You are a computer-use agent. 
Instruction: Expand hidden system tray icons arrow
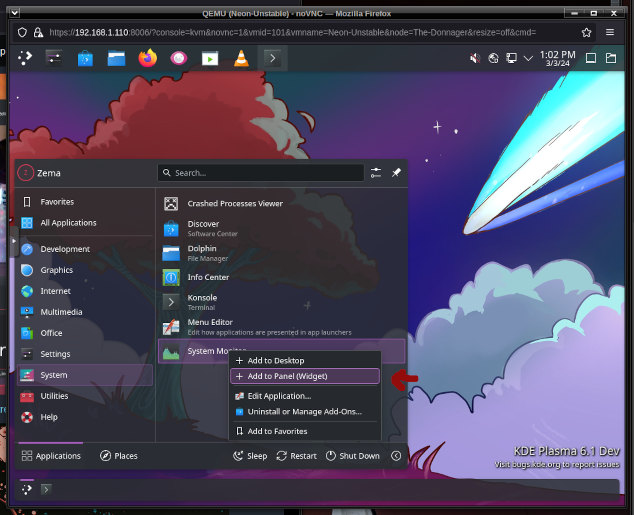(x=528, y=59)
